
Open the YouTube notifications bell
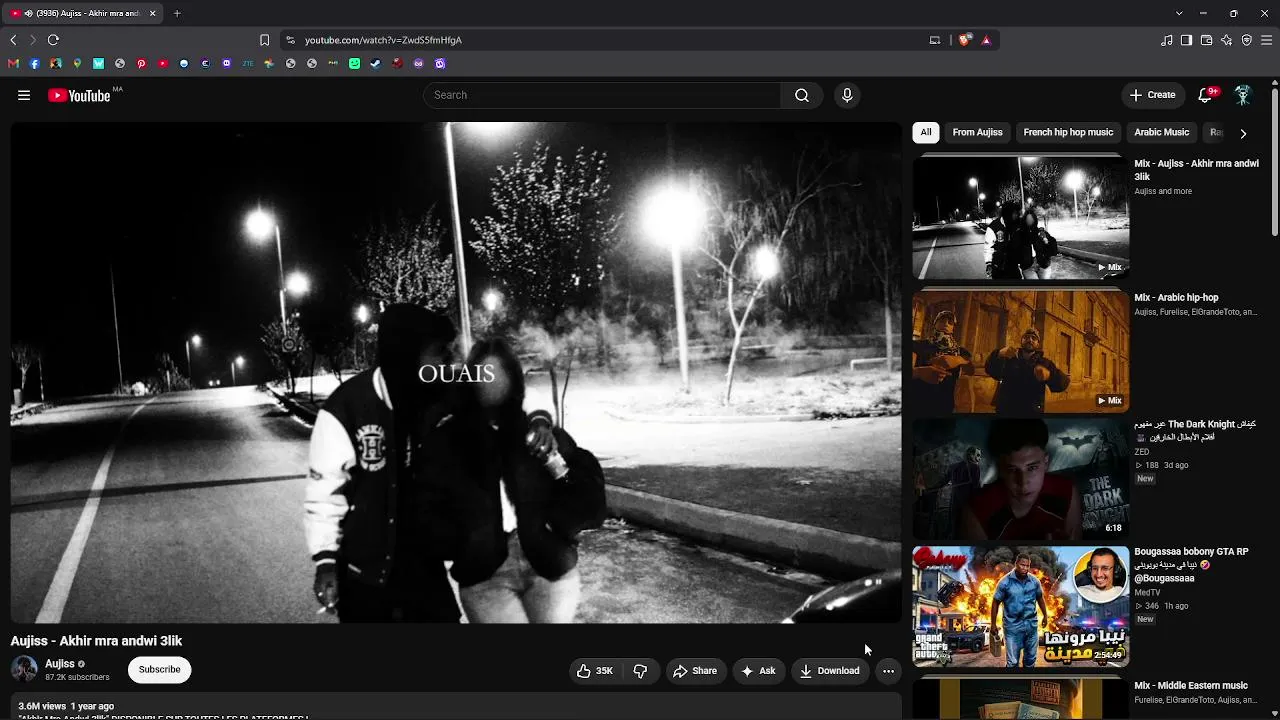(x=1205, y=95)
